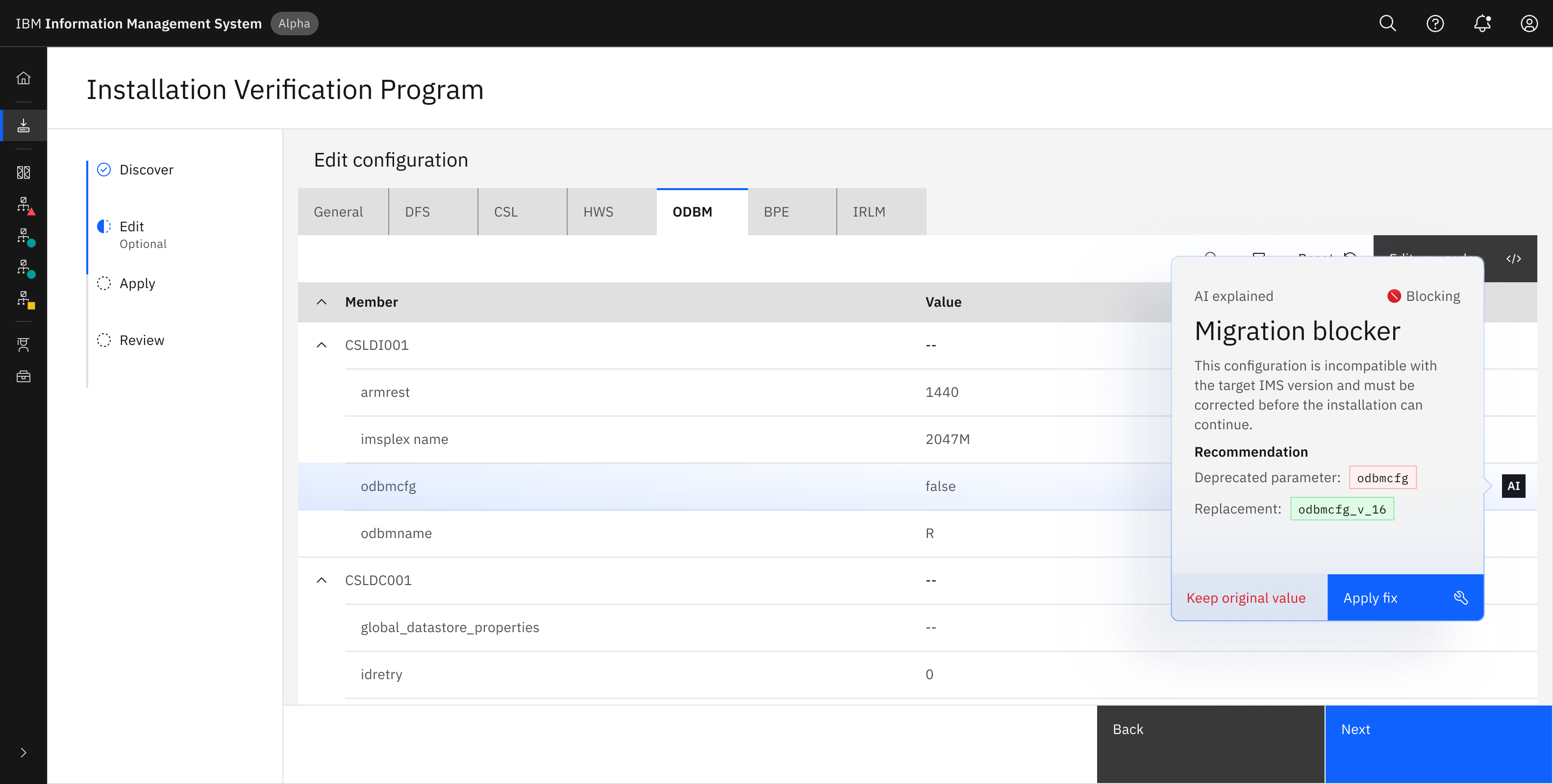This screenshot has width=1553, height=784.
Task: Expand the left sidebar with chevron
Action: point(24,753)
